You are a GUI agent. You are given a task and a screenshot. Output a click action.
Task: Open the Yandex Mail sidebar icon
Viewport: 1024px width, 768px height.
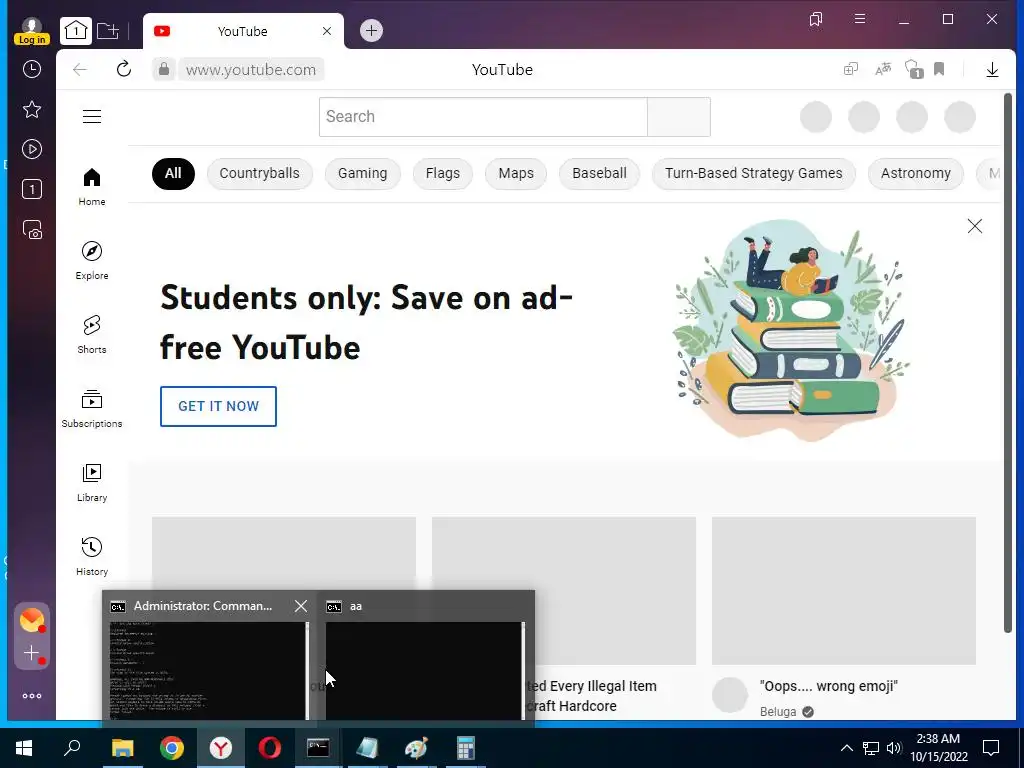click(x=31, y=620)
